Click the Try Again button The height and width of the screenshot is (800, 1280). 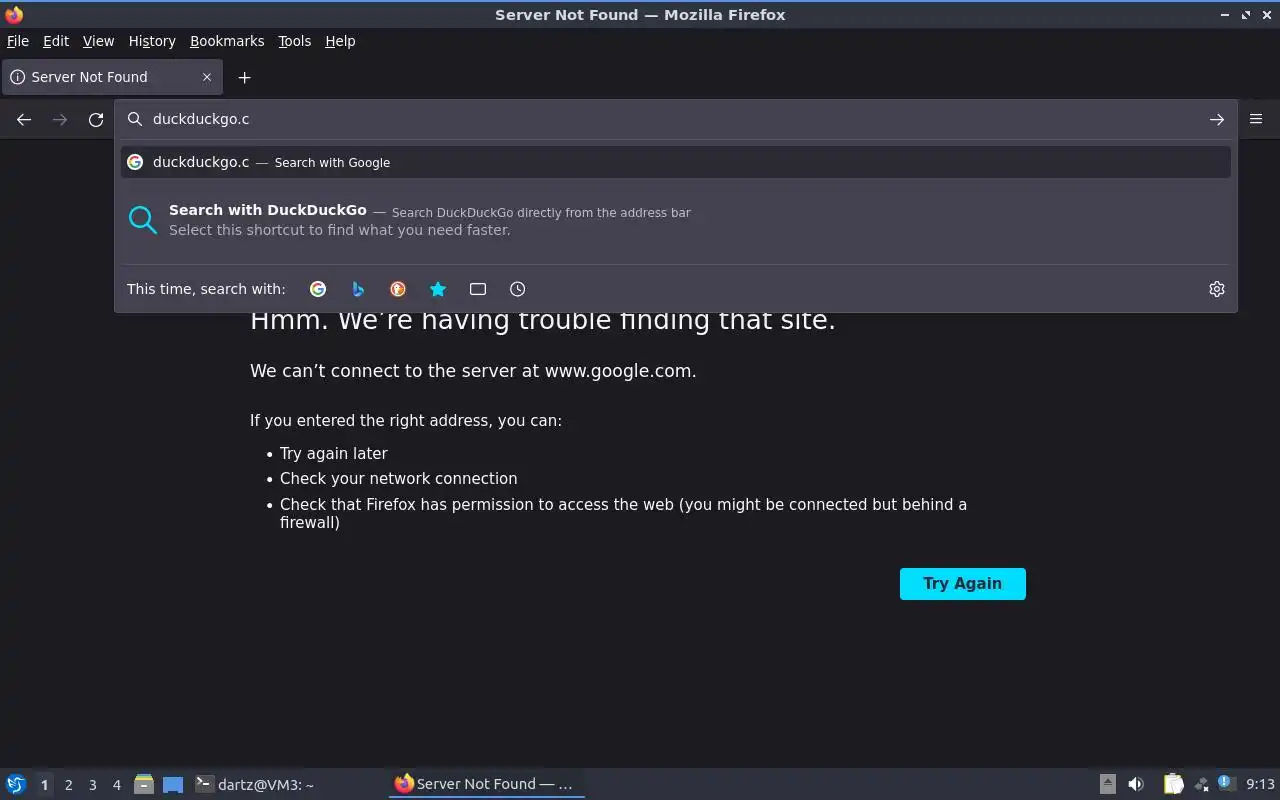pyautogui.click(x=962, y=584)
